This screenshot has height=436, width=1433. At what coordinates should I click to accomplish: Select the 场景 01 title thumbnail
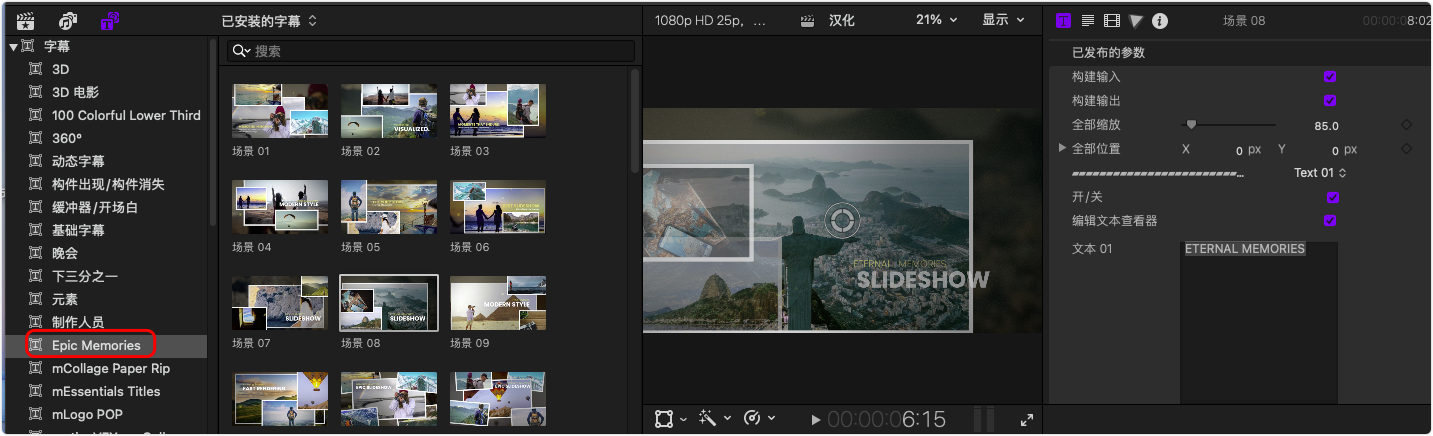coord(280,110)
